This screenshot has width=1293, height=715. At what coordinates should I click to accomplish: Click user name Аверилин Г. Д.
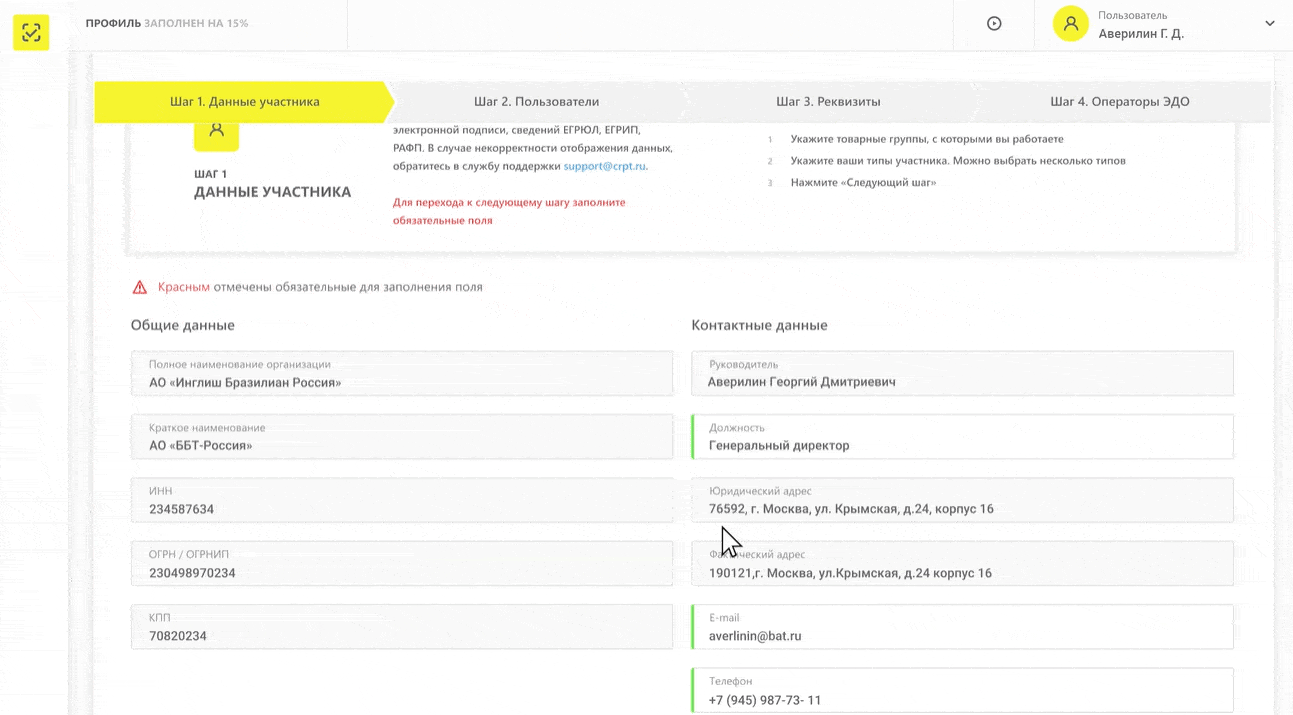pos(1141,34)
